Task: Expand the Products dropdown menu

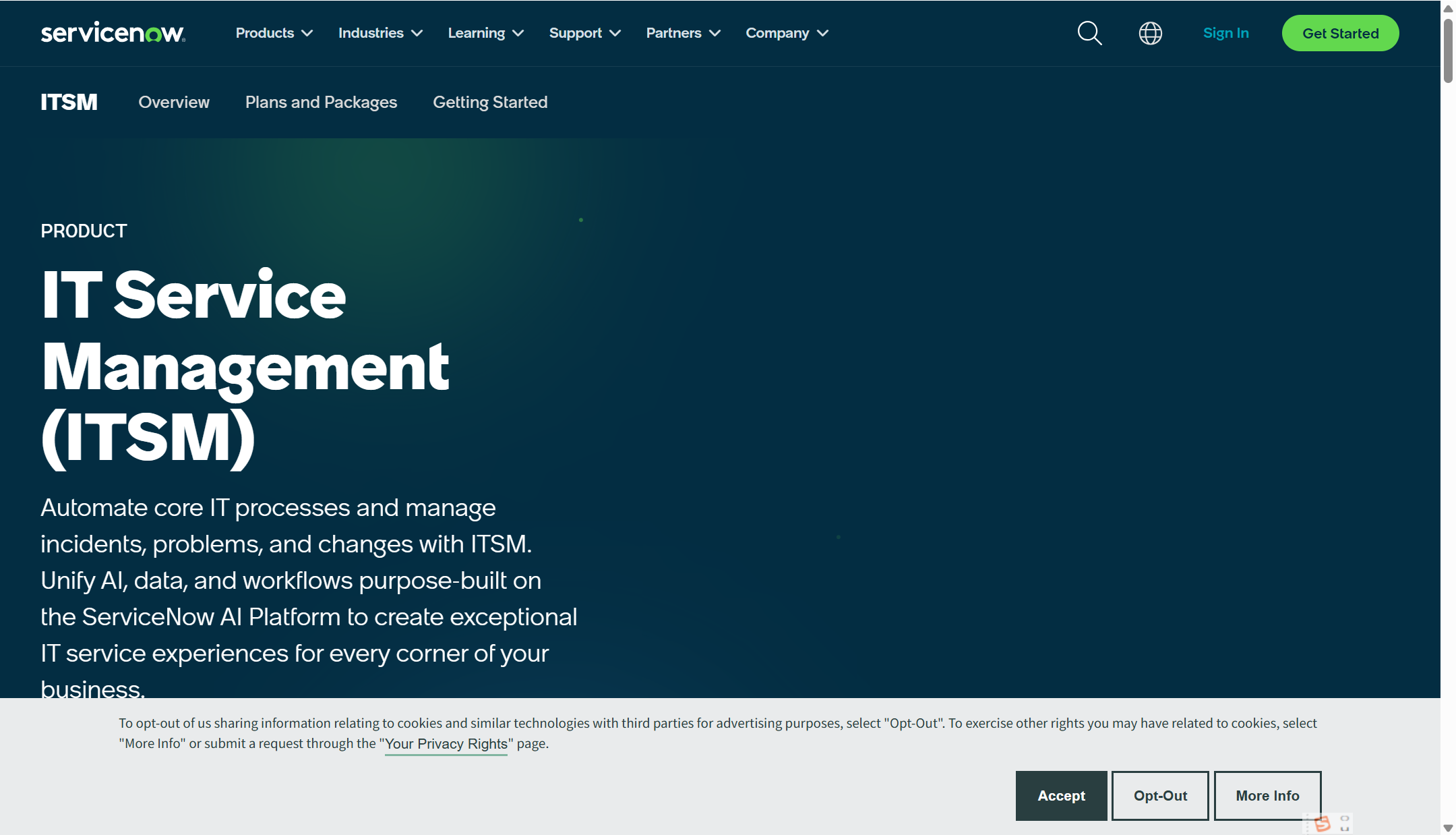Action: [274, 33]
